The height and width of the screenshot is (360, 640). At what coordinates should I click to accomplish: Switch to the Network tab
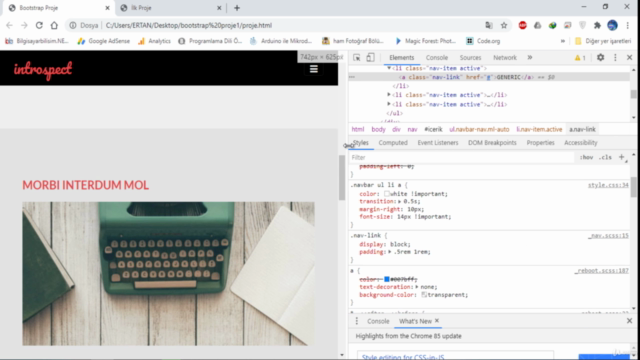coord(504,58)
